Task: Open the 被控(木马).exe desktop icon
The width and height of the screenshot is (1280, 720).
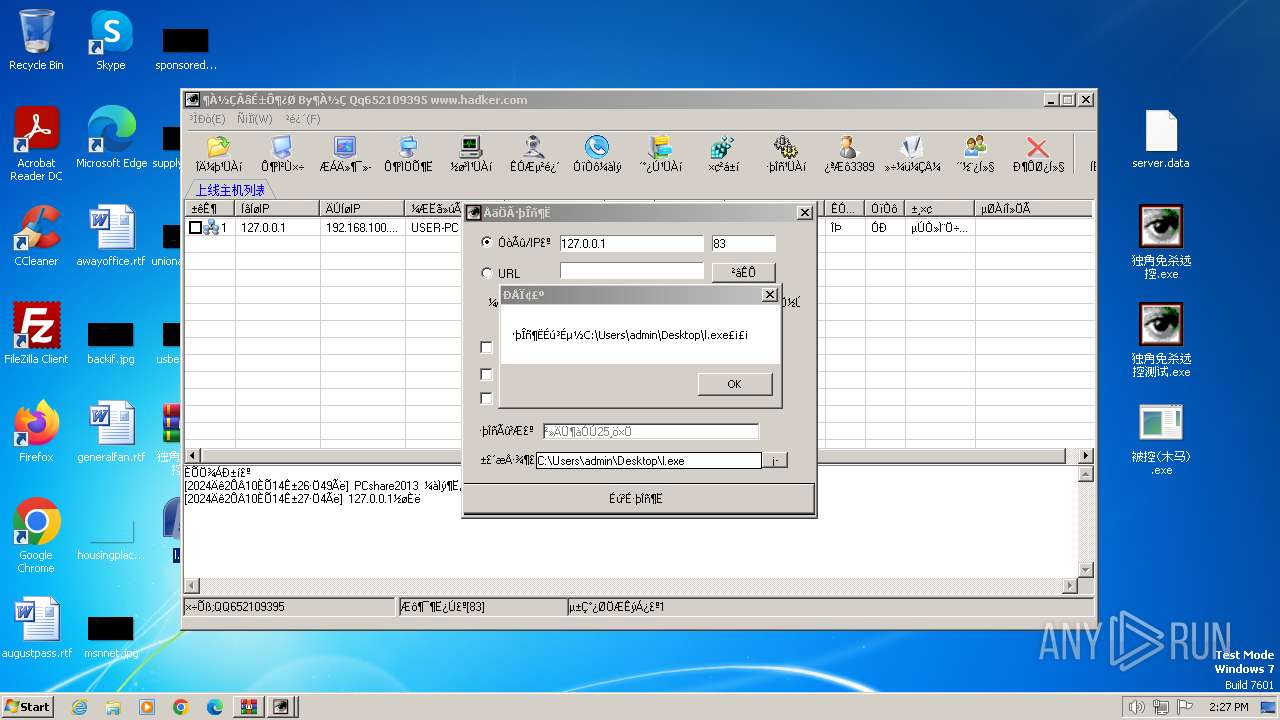Action: coord(1161,439)
